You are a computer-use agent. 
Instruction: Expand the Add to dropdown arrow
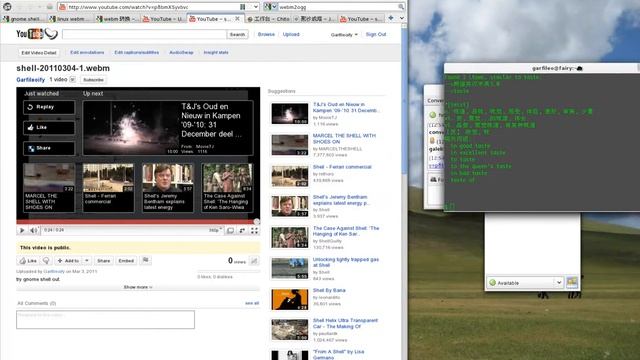(87, 260)
